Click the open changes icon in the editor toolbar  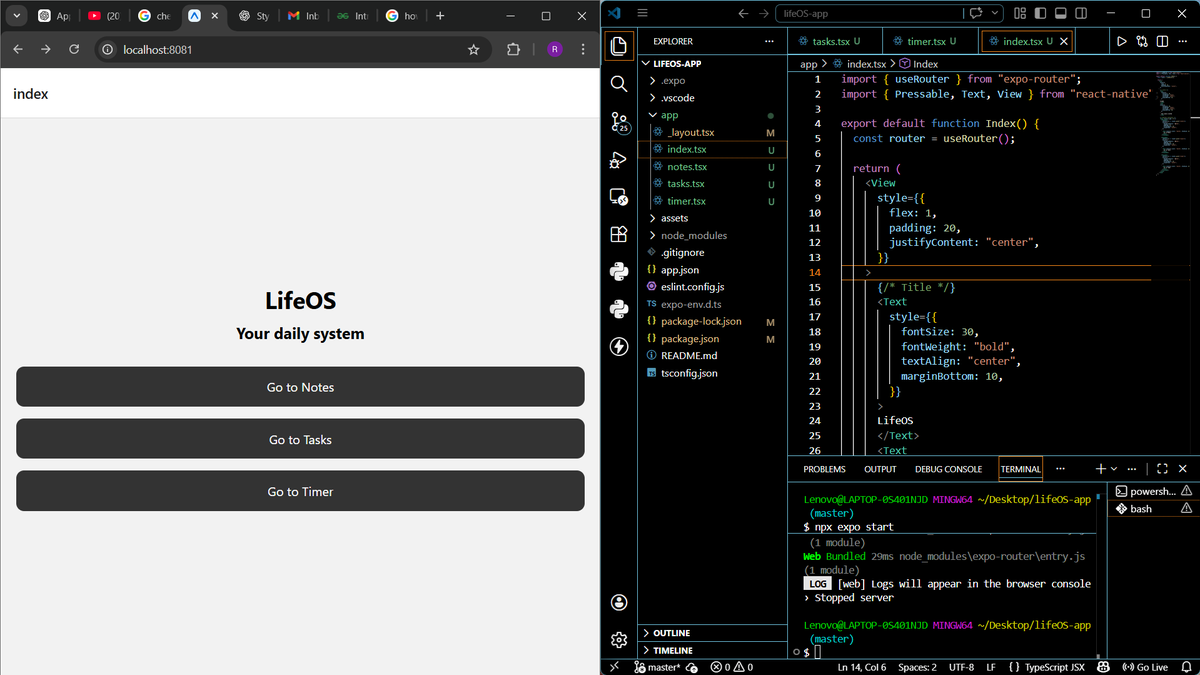pyautogui.click(x=1142, y=41)
